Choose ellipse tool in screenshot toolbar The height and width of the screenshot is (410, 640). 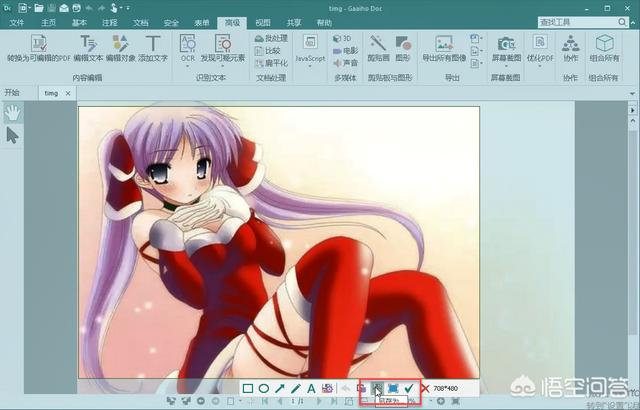[264, 388]
